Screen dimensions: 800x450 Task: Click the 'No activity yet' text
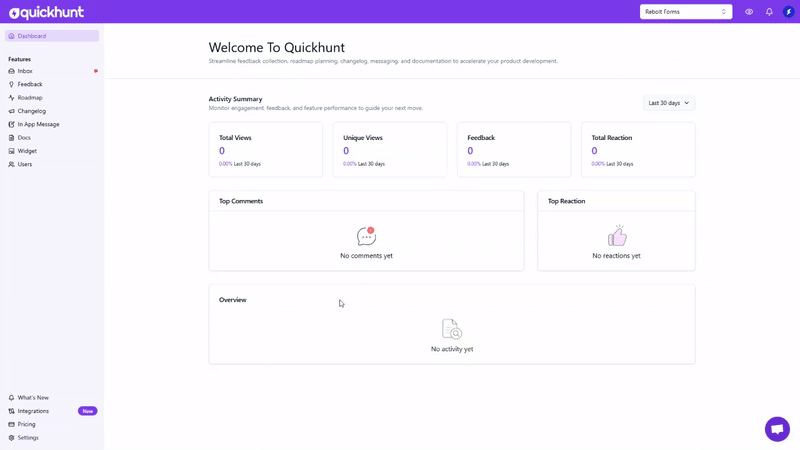[452, 349]
